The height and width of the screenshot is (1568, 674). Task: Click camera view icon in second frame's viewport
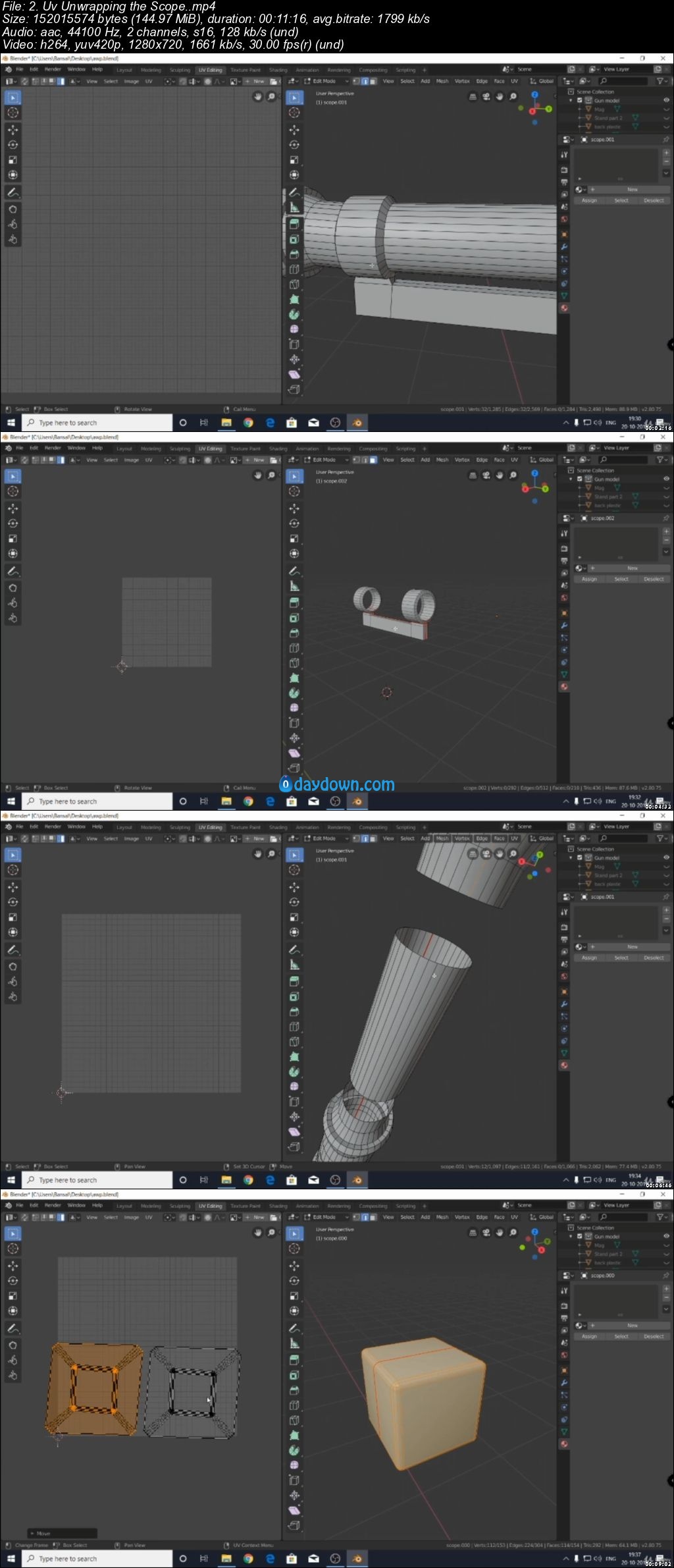coord(486,475)
